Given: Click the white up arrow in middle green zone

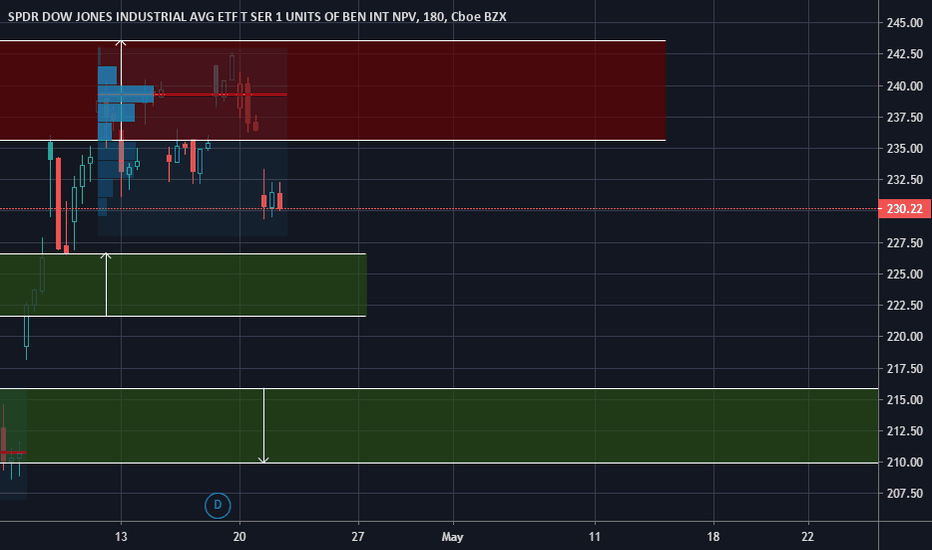Looking at the screenshot, I should pyautogui.click(x=106, y=285).
